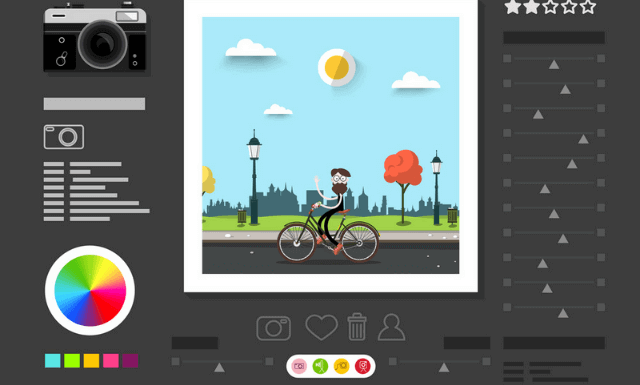Viewport: 640px width, 385px height.
Task: Select the outlined camera icon in the left panel
Action: pyautogui.click(x=64, y=137)
